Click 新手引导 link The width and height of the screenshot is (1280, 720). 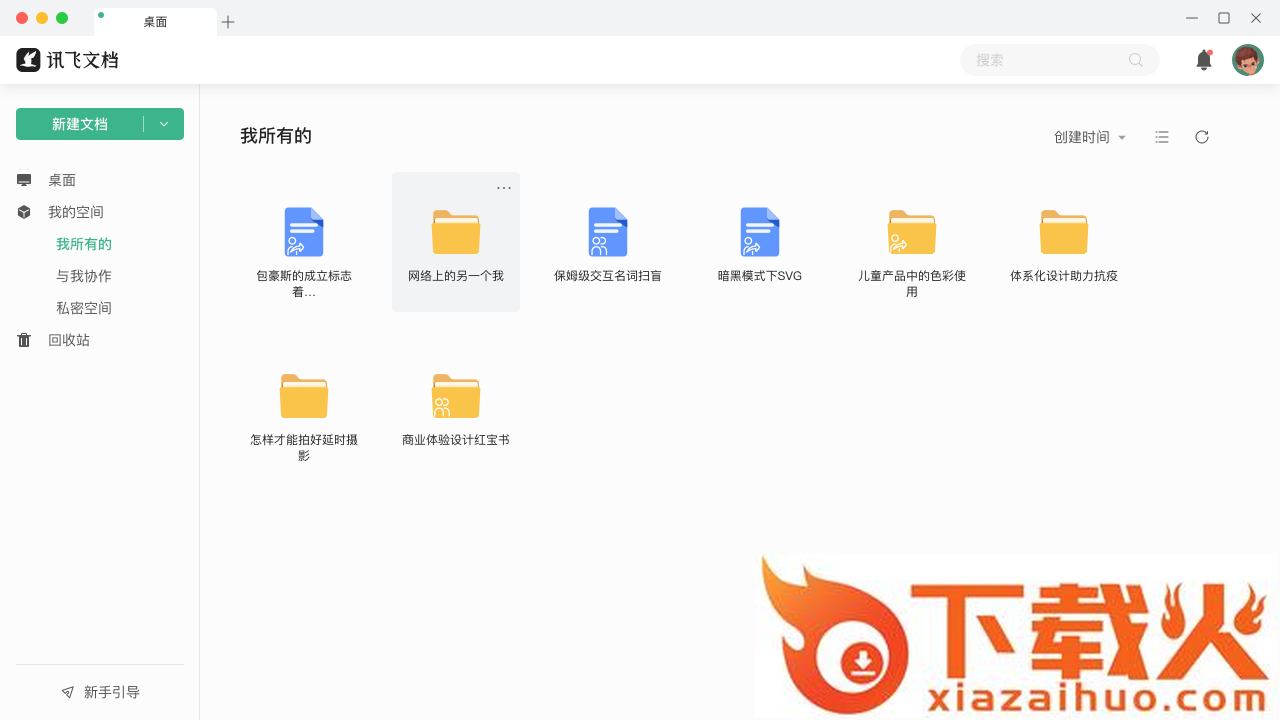(x=112, y=692)
